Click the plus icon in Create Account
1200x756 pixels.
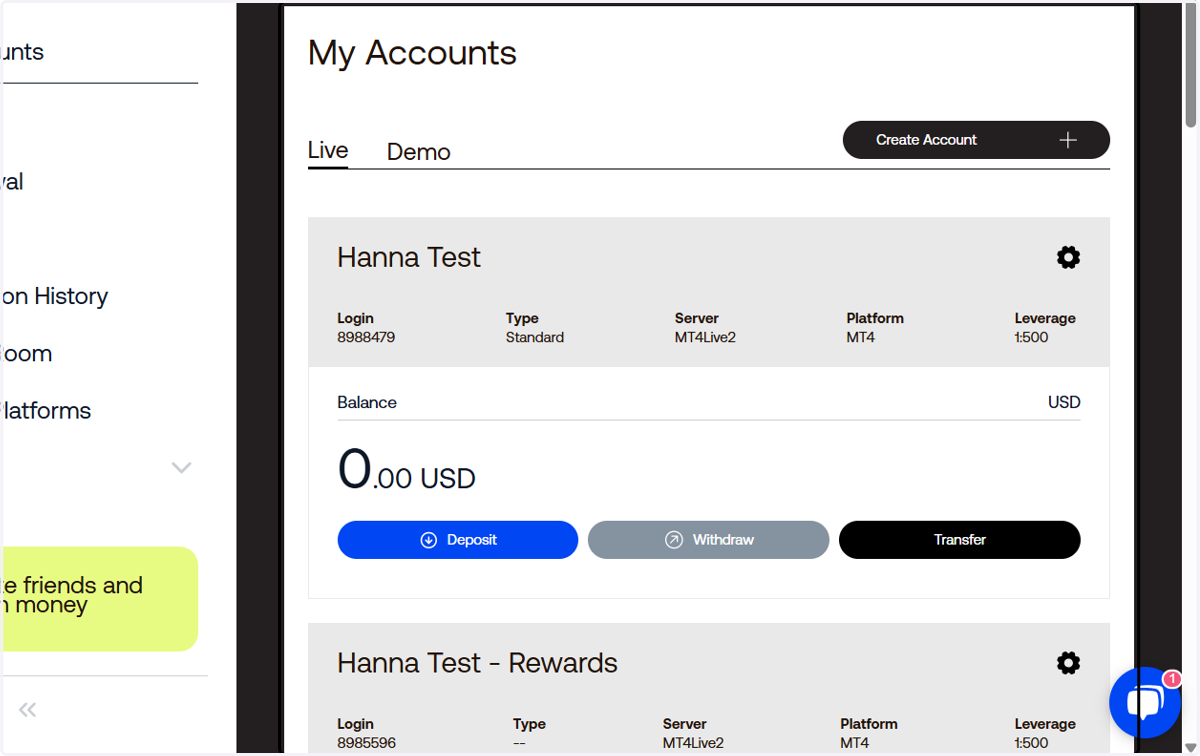point(1068,140)
